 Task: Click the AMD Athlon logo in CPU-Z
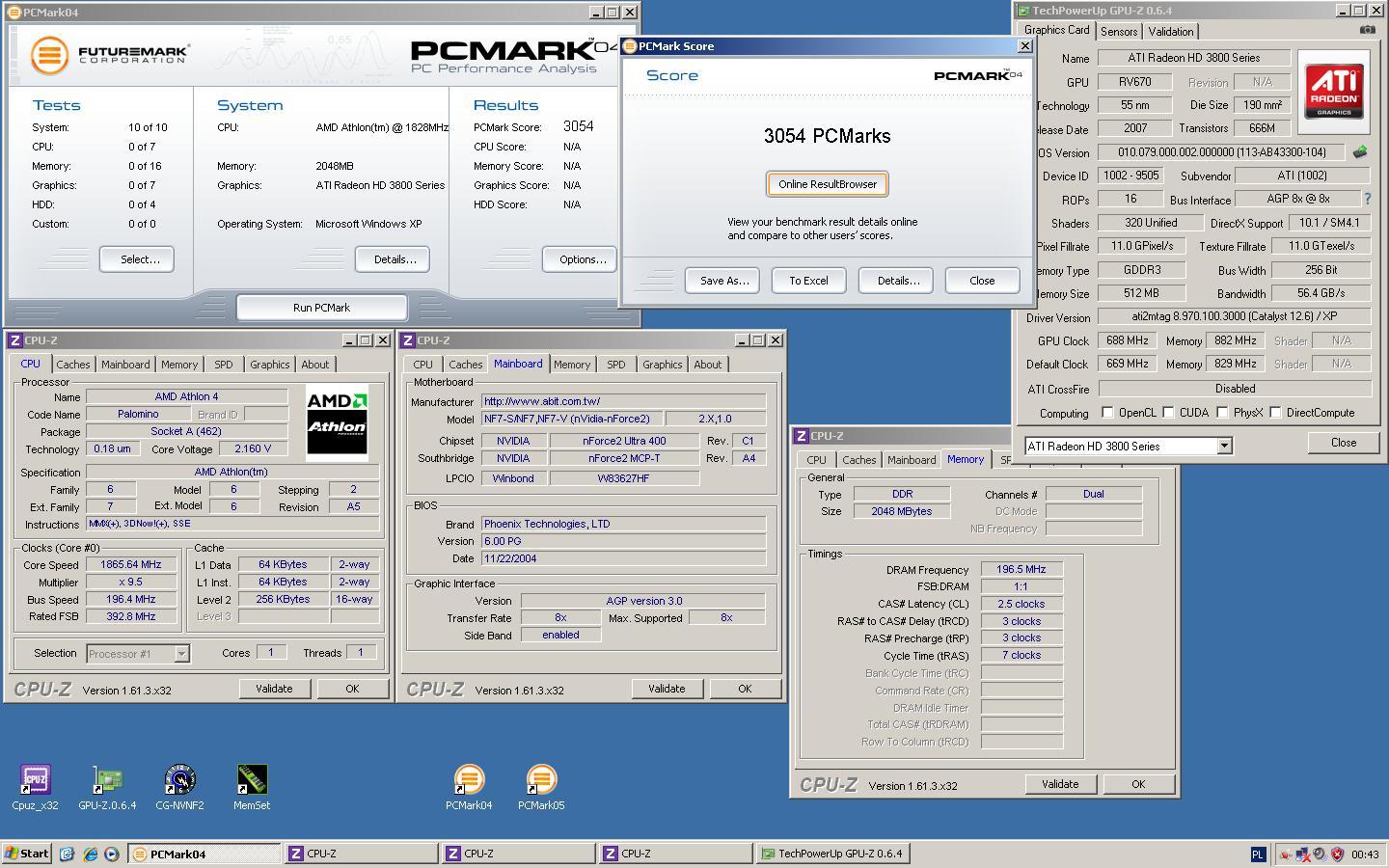click(337, 420)
